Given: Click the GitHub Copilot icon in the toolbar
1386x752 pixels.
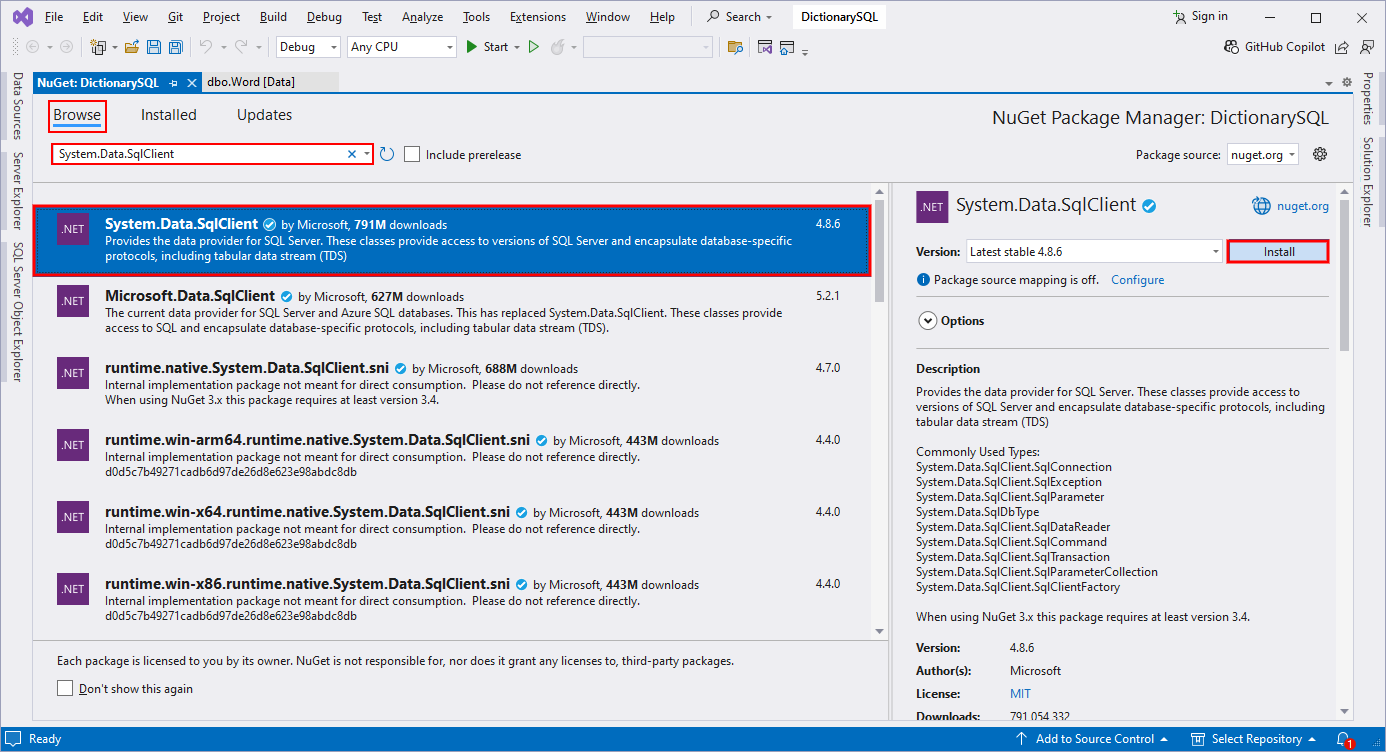Looking at the screenshot, I should (1232, 46).
